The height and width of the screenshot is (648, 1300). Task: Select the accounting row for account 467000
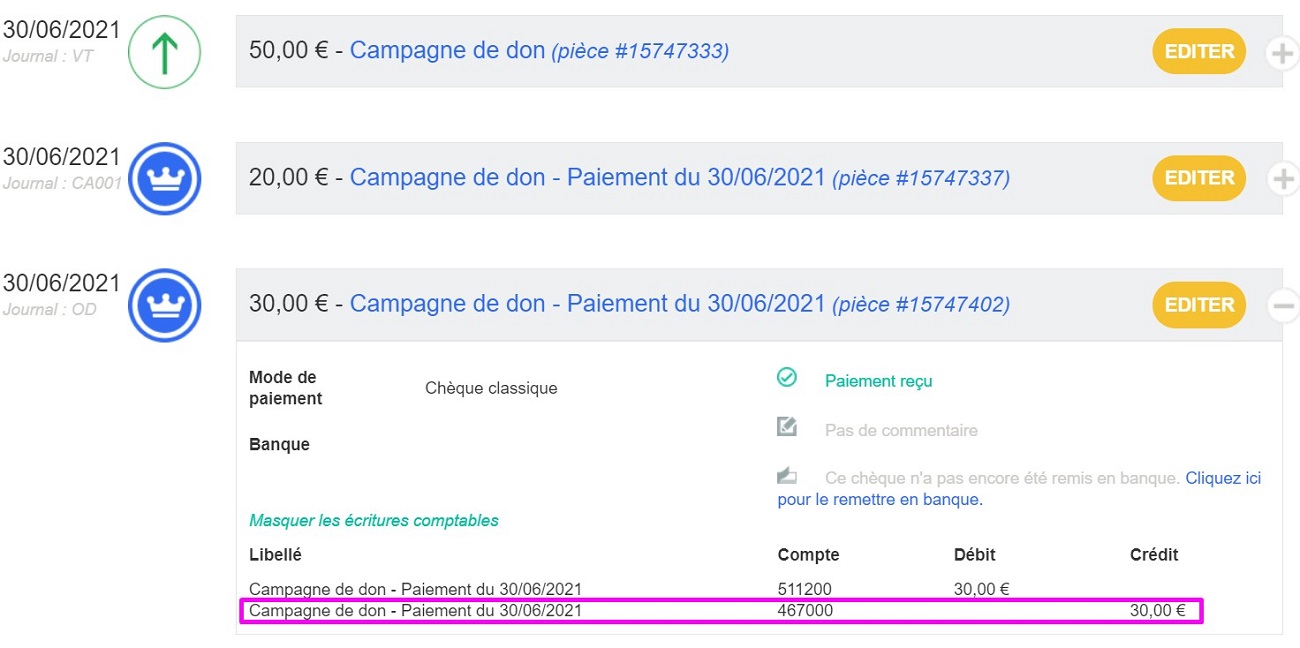point(721,610)
